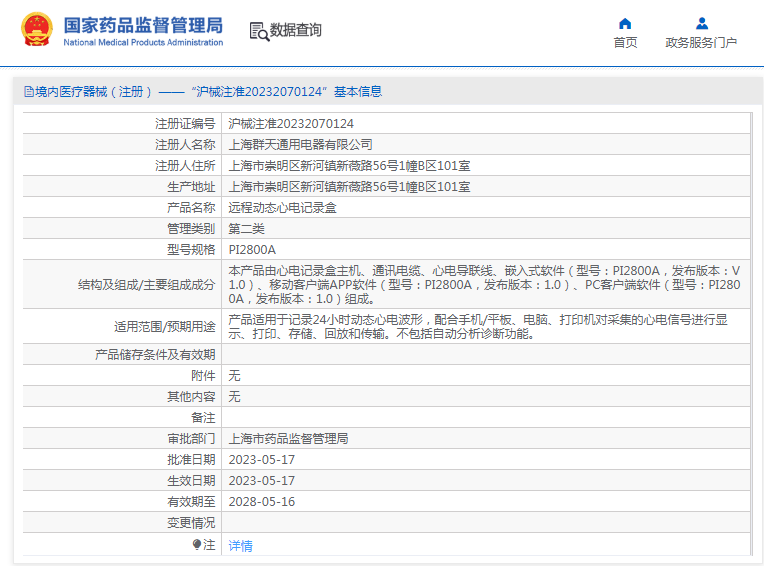Open the 数据查询 search icon
This screenshot has width=764, height=566.
[259, 31]
